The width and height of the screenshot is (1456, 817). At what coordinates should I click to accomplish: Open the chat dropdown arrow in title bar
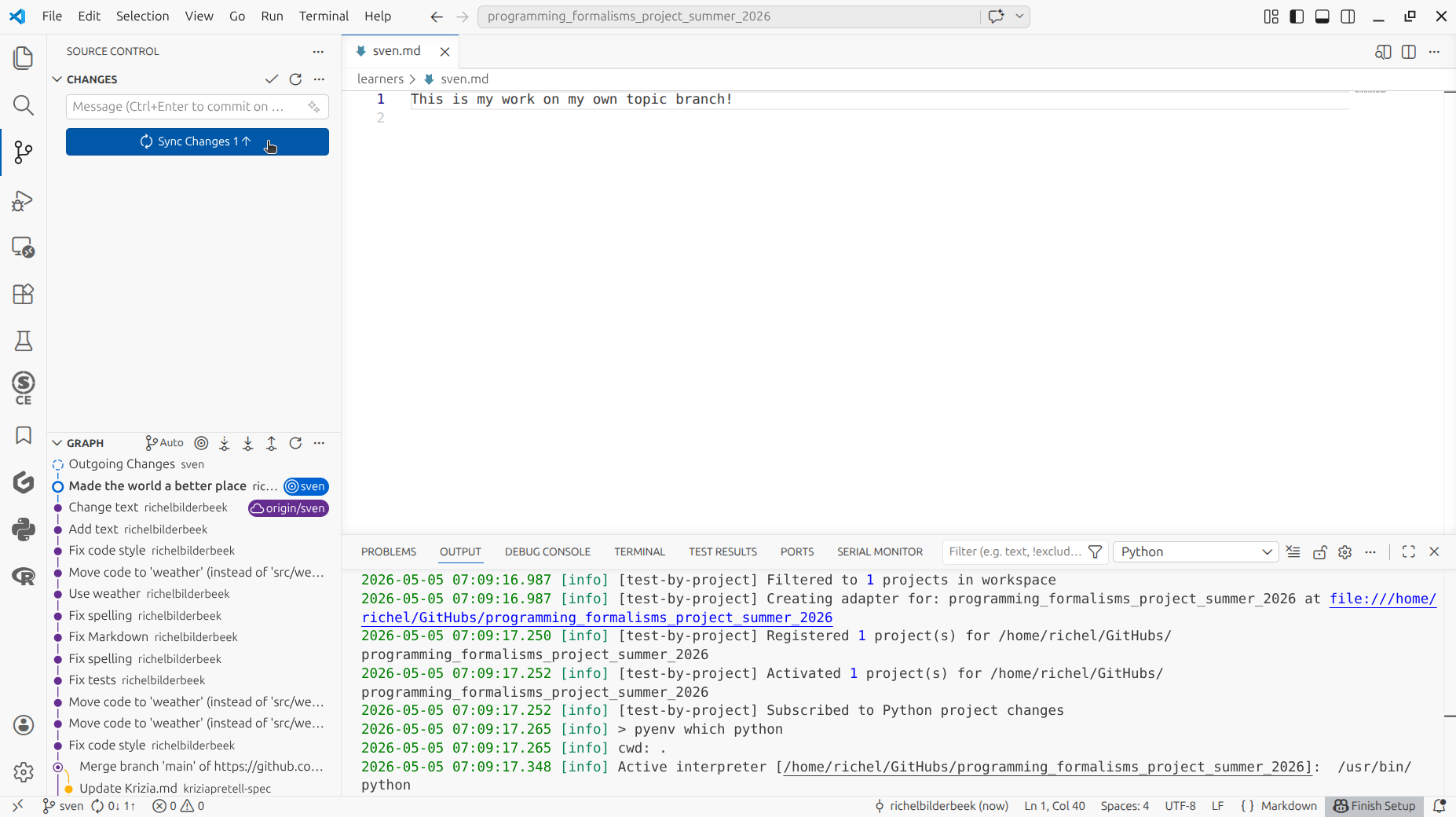tap(1019, 16)
